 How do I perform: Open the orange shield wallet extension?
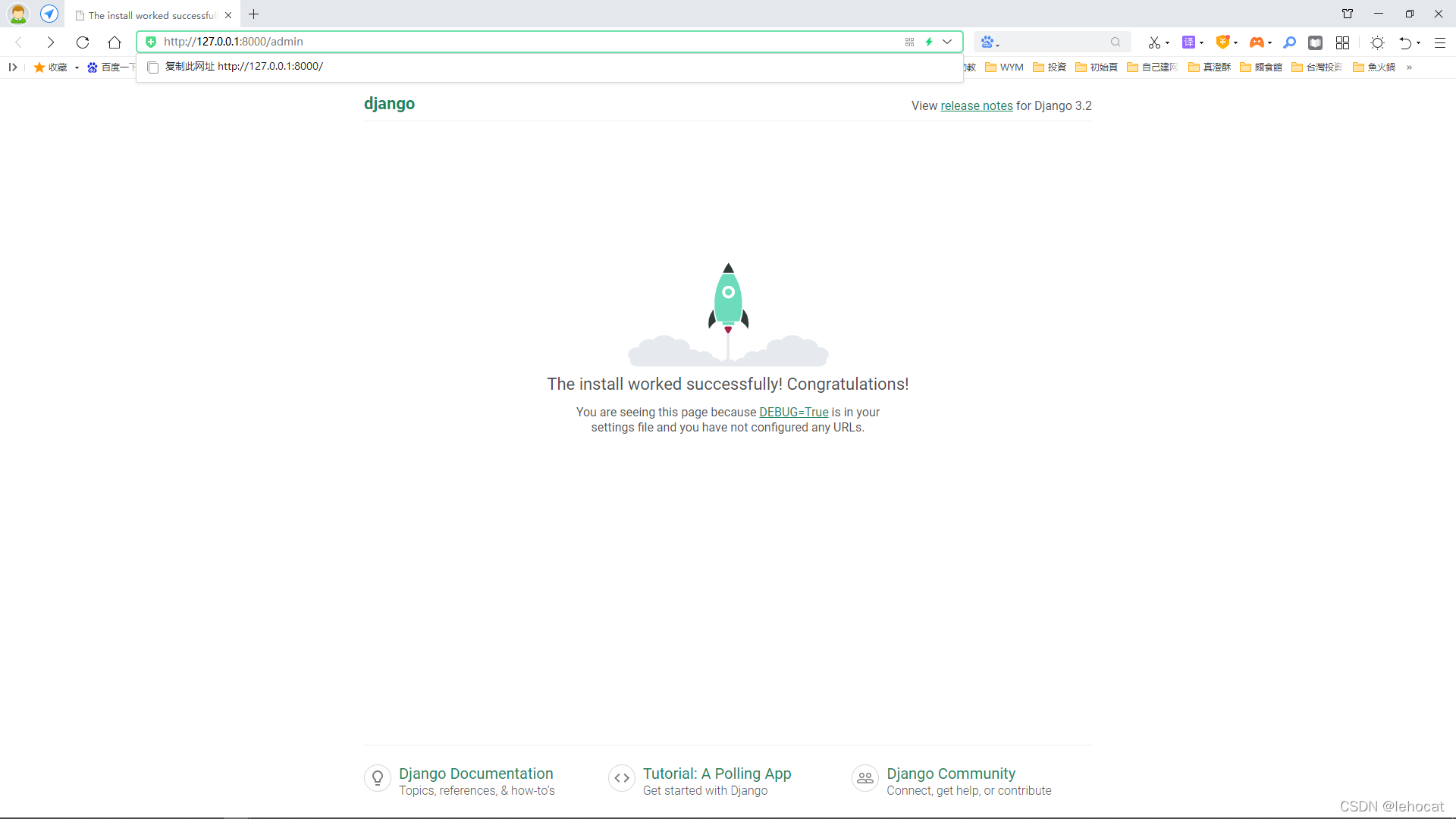[x=1222, y=42]
